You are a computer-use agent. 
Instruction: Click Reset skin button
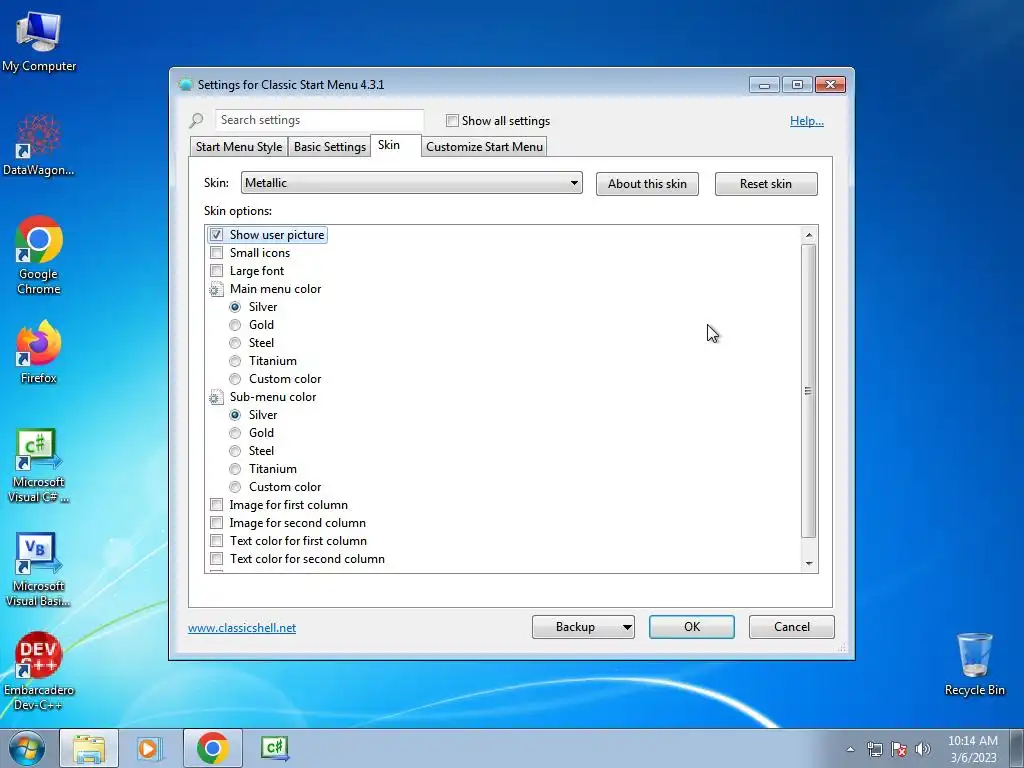(x=766, y=184)
